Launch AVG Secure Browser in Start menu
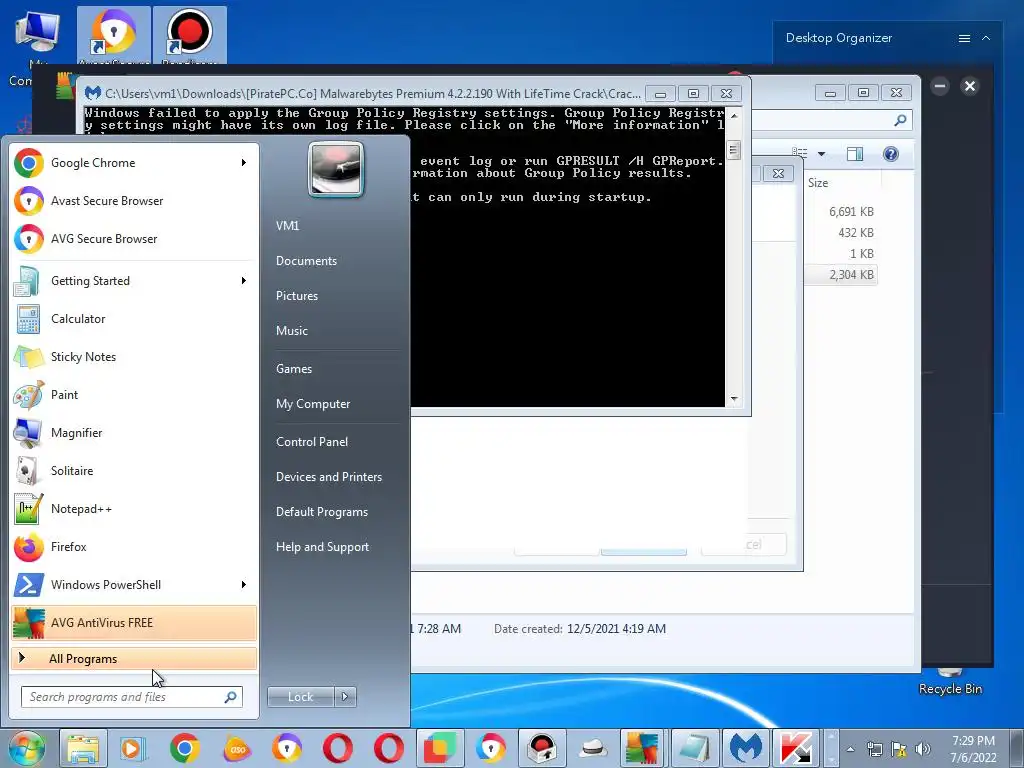The image size is (1024, 768). click(134, 238)
